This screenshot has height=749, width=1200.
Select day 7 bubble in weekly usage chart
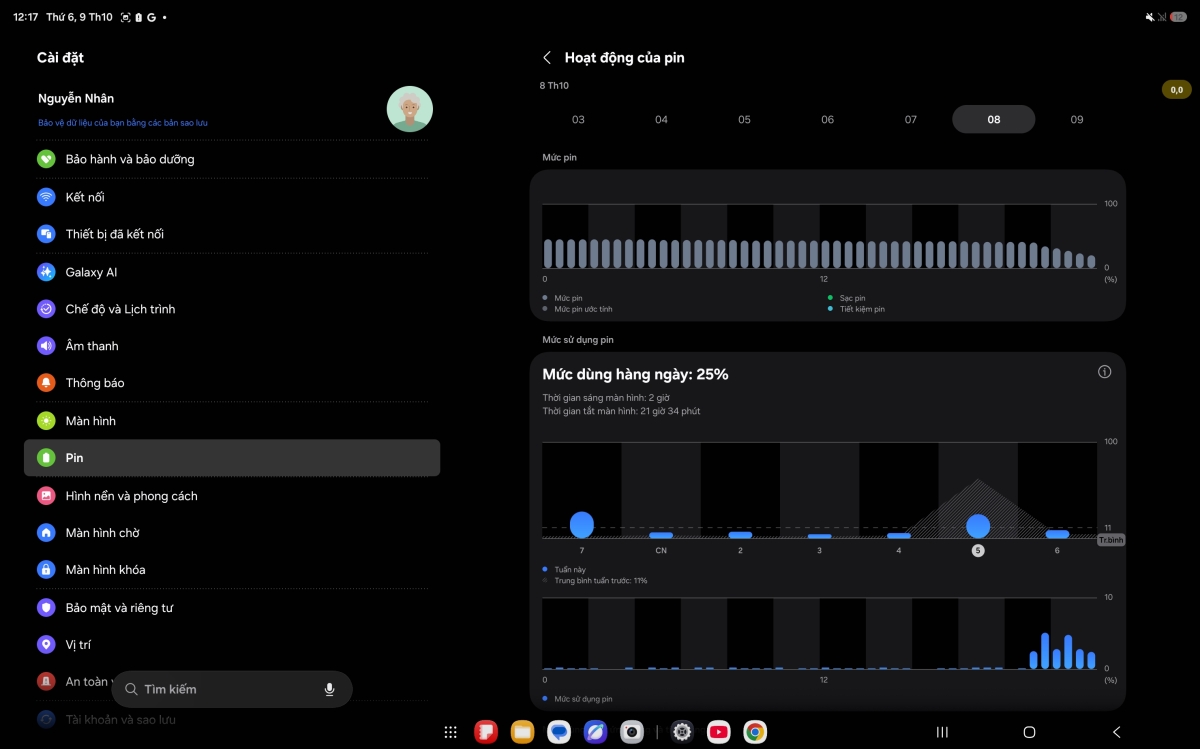[x=582, y=524]
